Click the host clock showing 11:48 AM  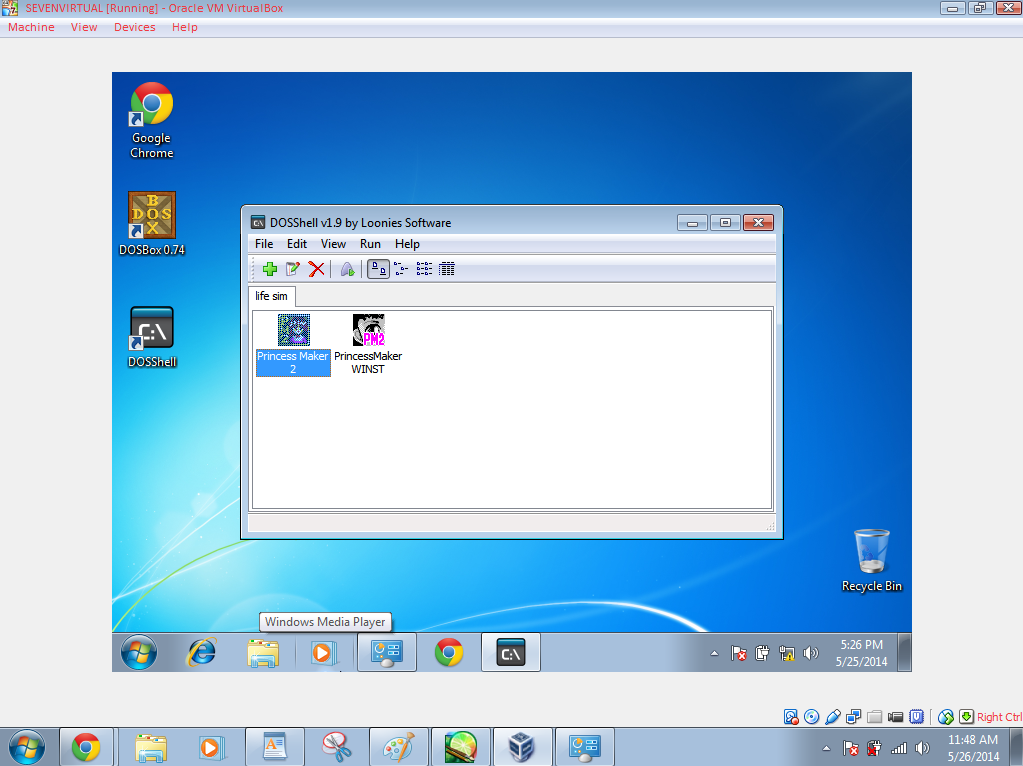pos(973,748)
